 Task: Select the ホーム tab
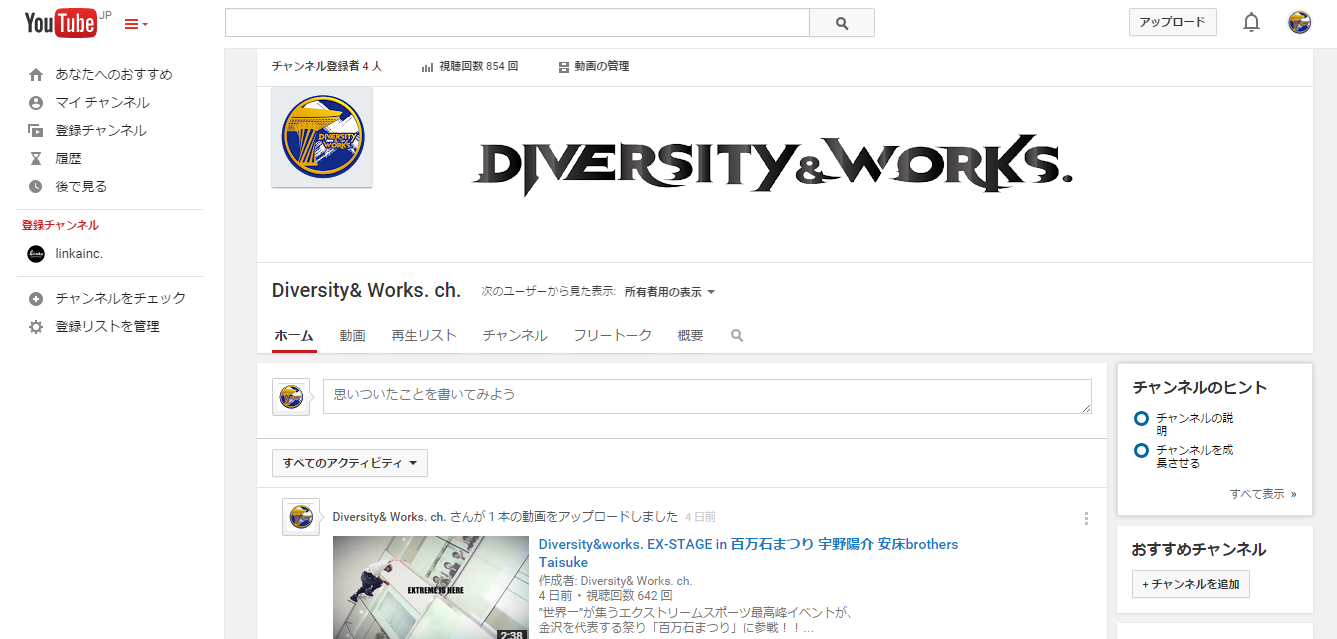294,336
